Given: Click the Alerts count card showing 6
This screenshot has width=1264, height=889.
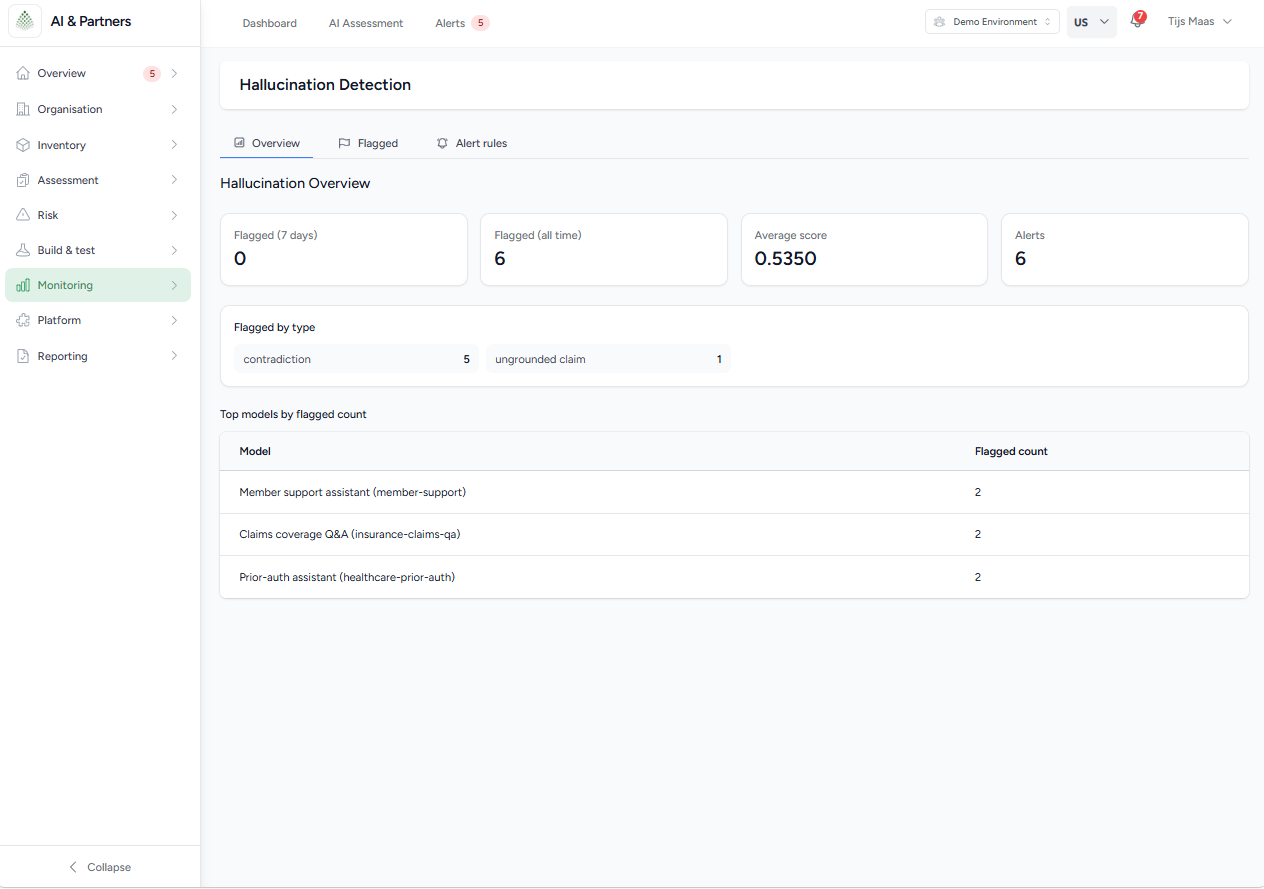Looking at the screenshot, I should [1125, 249].
